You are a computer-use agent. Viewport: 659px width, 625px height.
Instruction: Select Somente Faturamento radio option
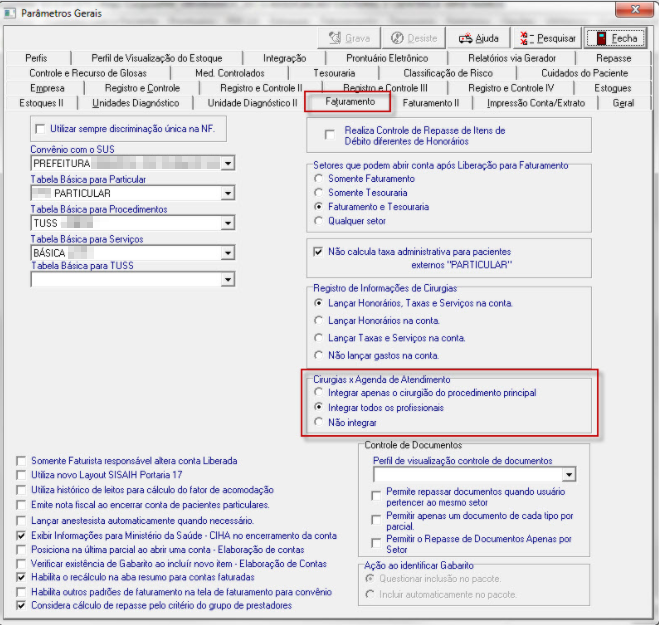[319, 179]
